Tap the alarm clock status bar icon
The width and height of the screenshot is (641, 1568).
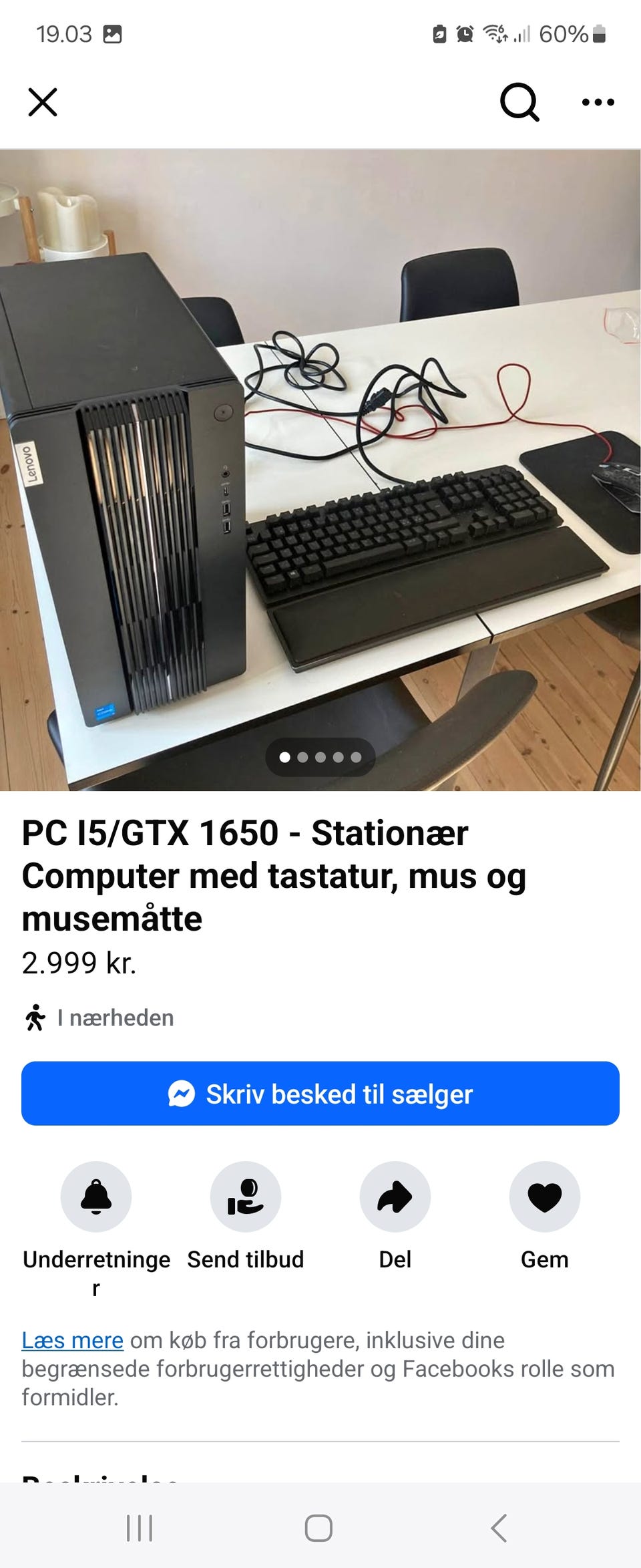pyautogui.click(x=465, y=33)
